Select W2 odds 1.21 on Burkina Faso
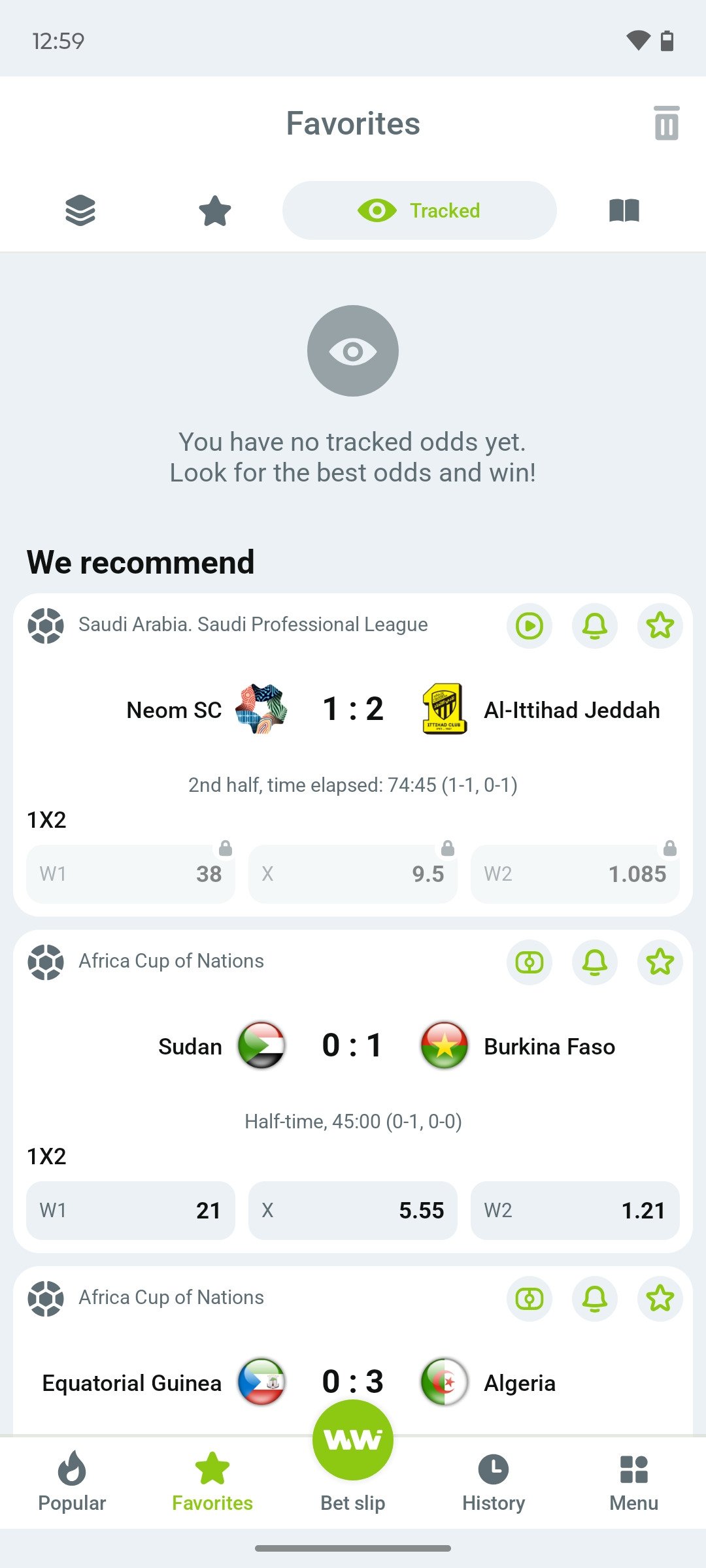 (x=575, y=1211)
